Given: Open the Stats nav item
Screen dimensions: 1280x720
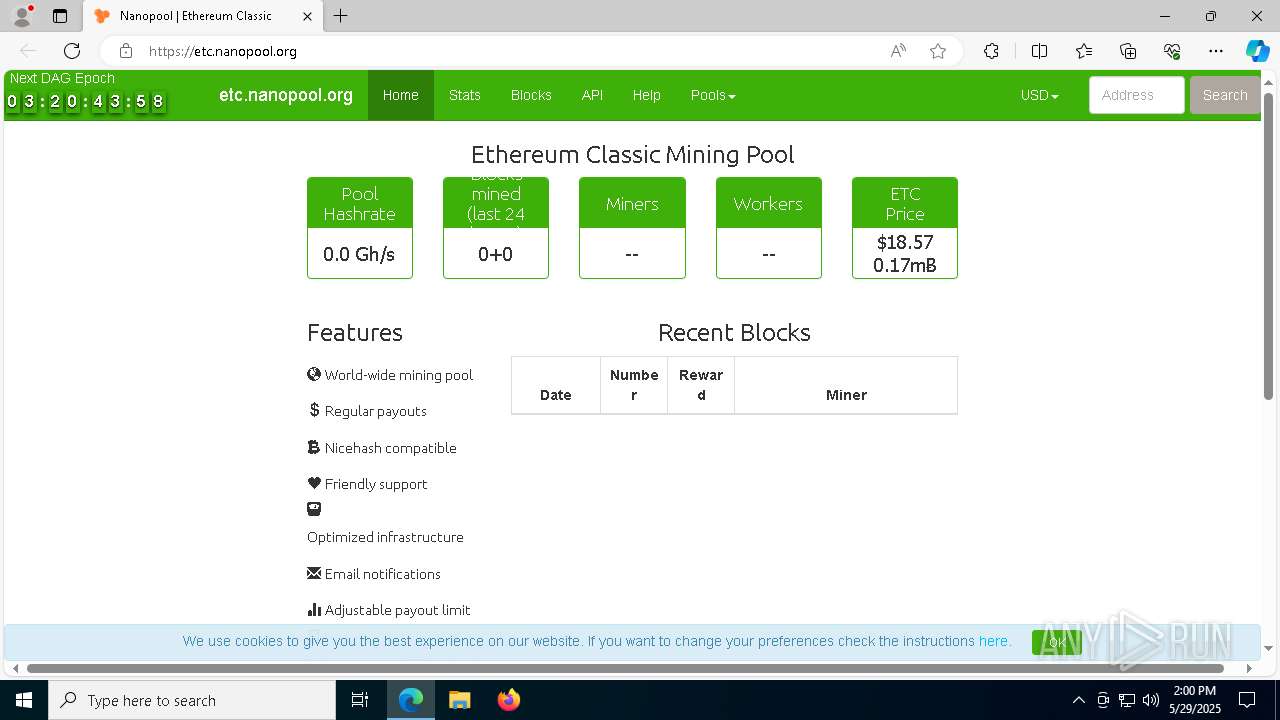Looking at the screenshot, I should point(465,95).
